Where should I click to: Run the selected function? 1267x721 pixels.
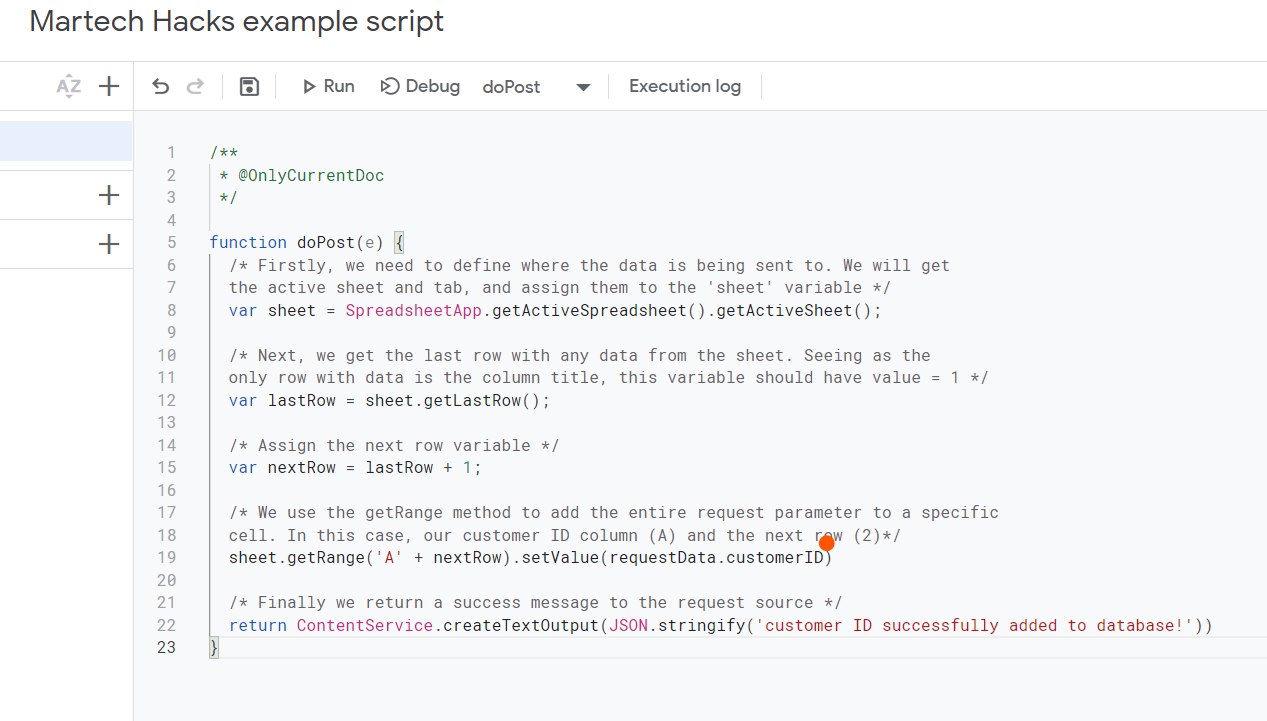click(x=328, y=87)
